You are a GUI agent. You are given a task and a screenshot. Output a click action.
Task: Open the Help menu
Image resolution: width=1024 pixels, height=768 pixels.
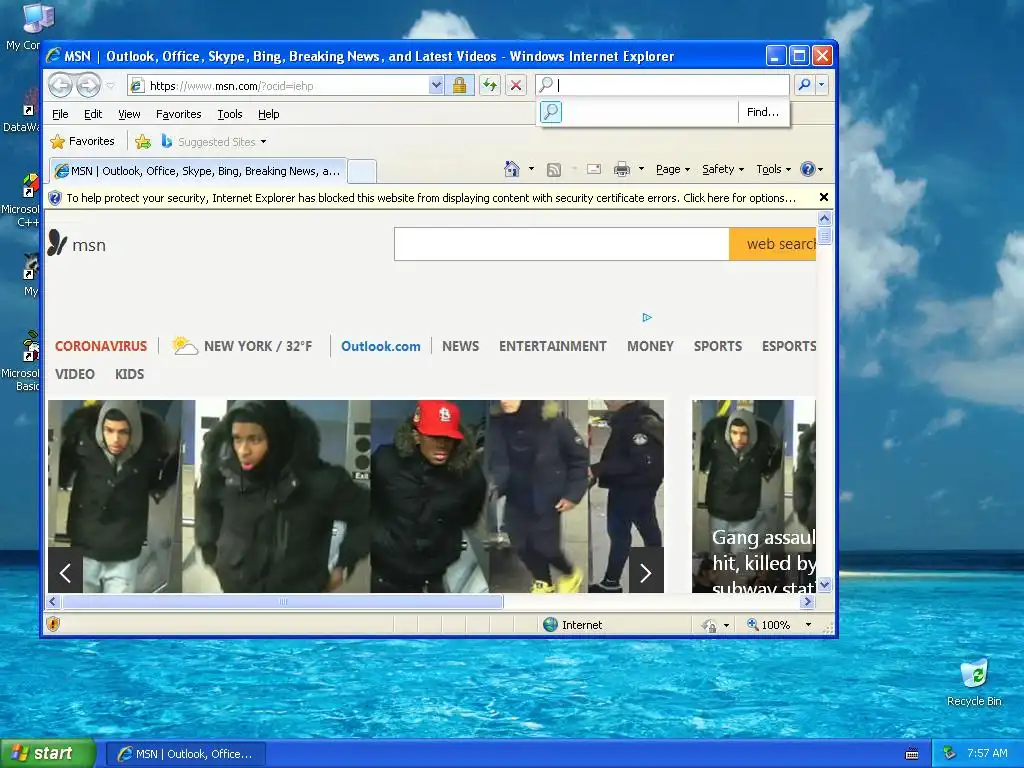click(x=268, y=114)
